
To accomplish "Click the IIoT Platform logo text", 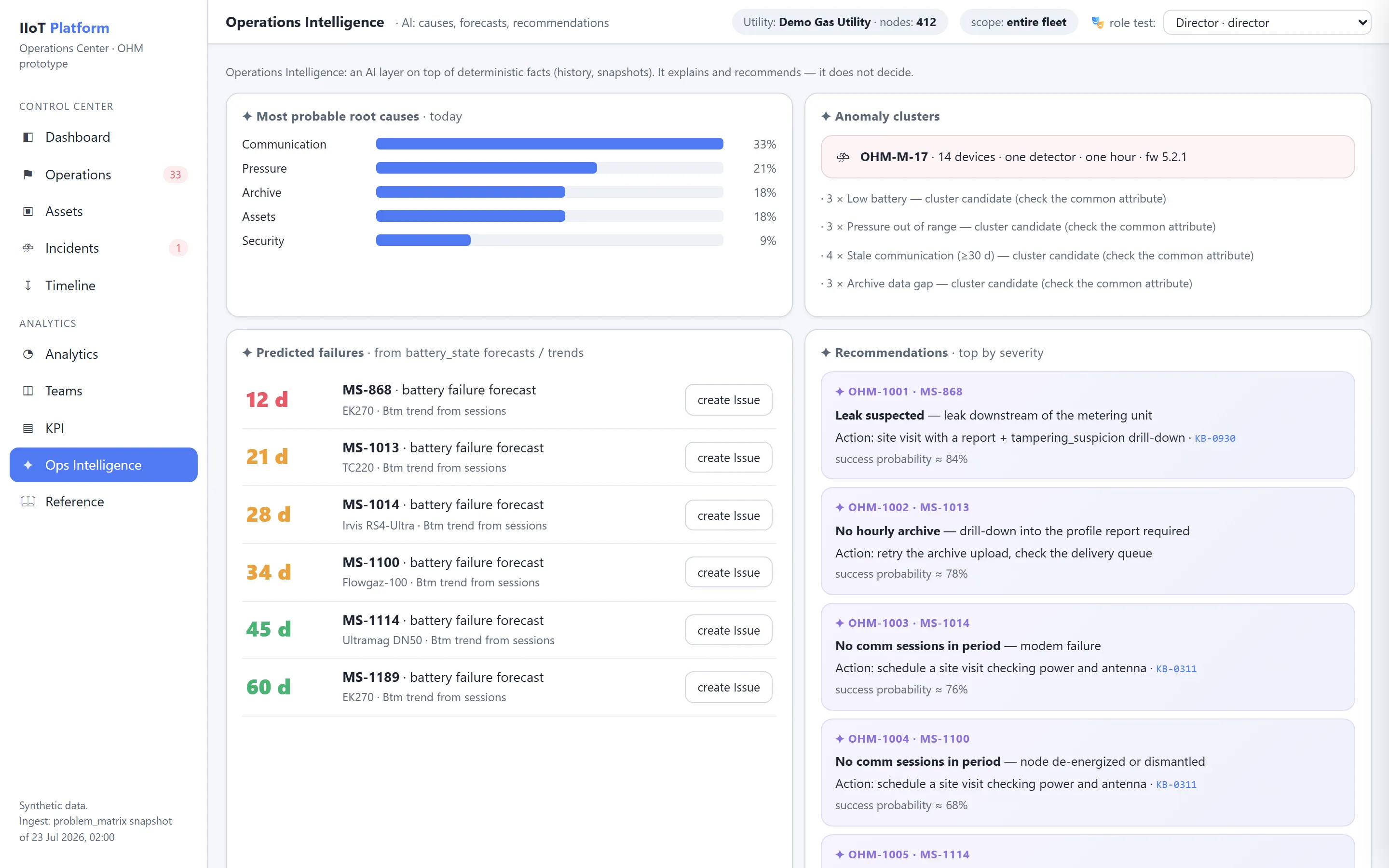I will pyautogui.click(x=64, y=27).
